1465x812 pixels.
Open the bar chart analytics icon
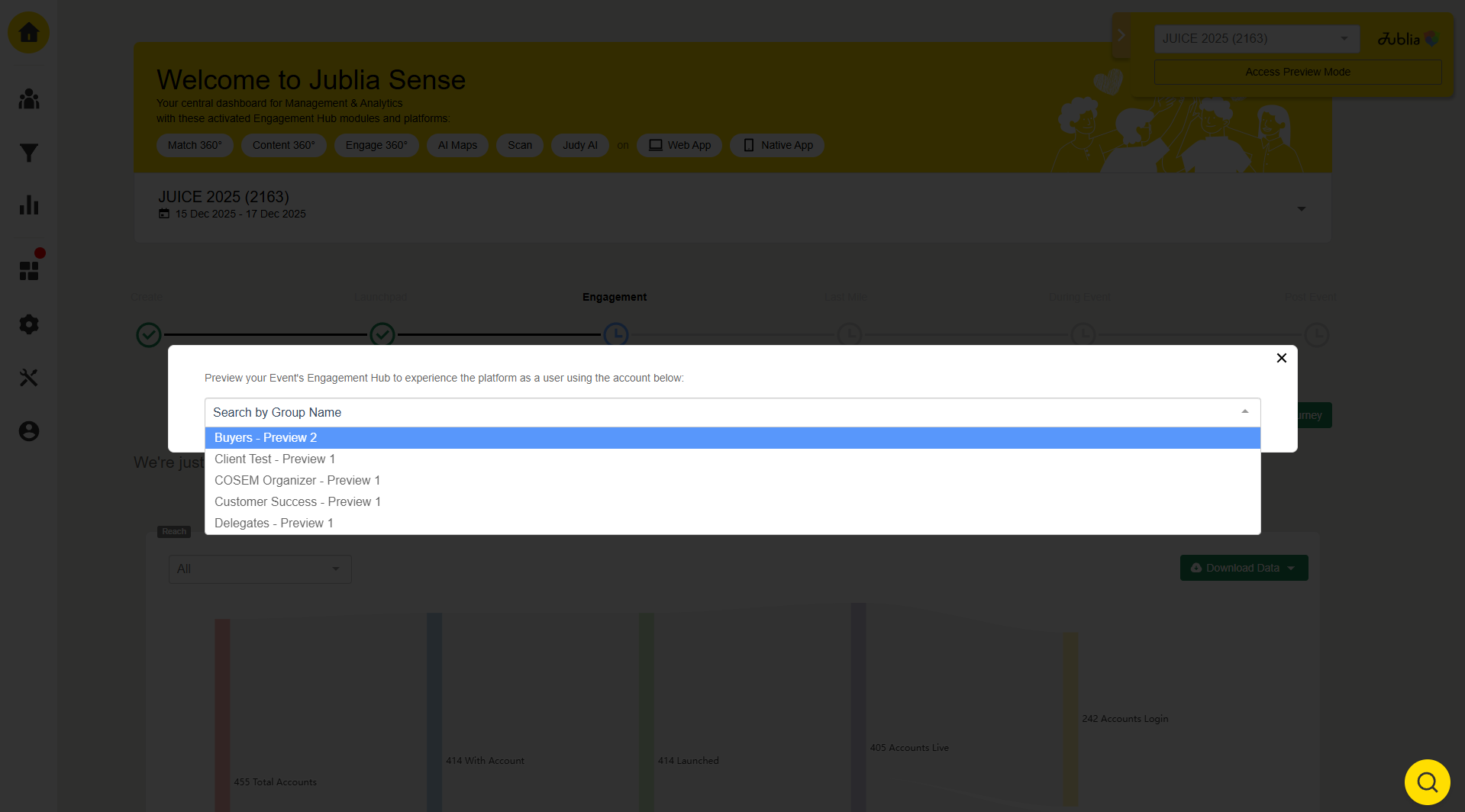29,205
